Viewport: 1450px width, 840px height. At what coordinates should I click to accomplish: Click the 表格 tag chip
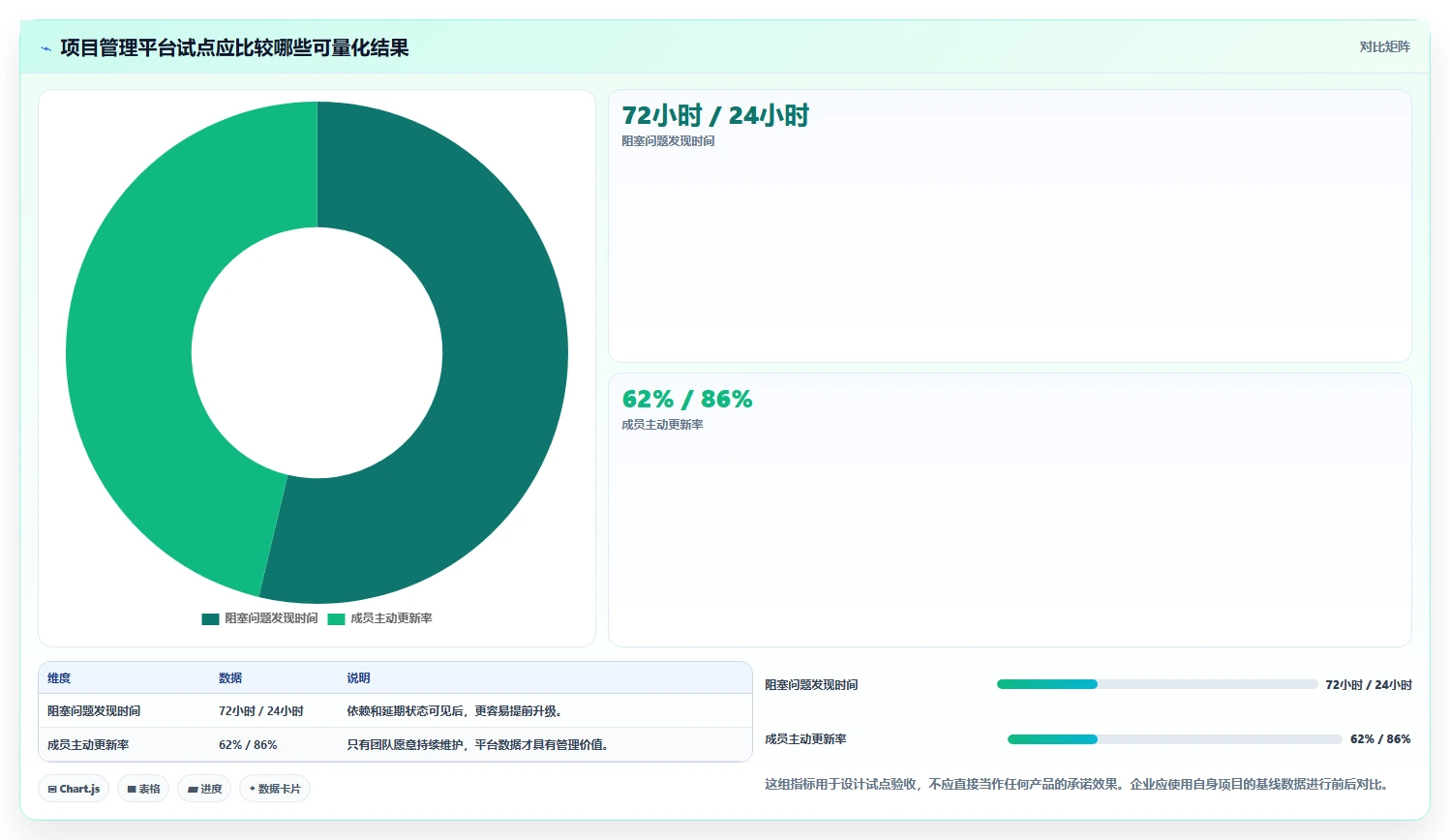click(x=143, y=789)
